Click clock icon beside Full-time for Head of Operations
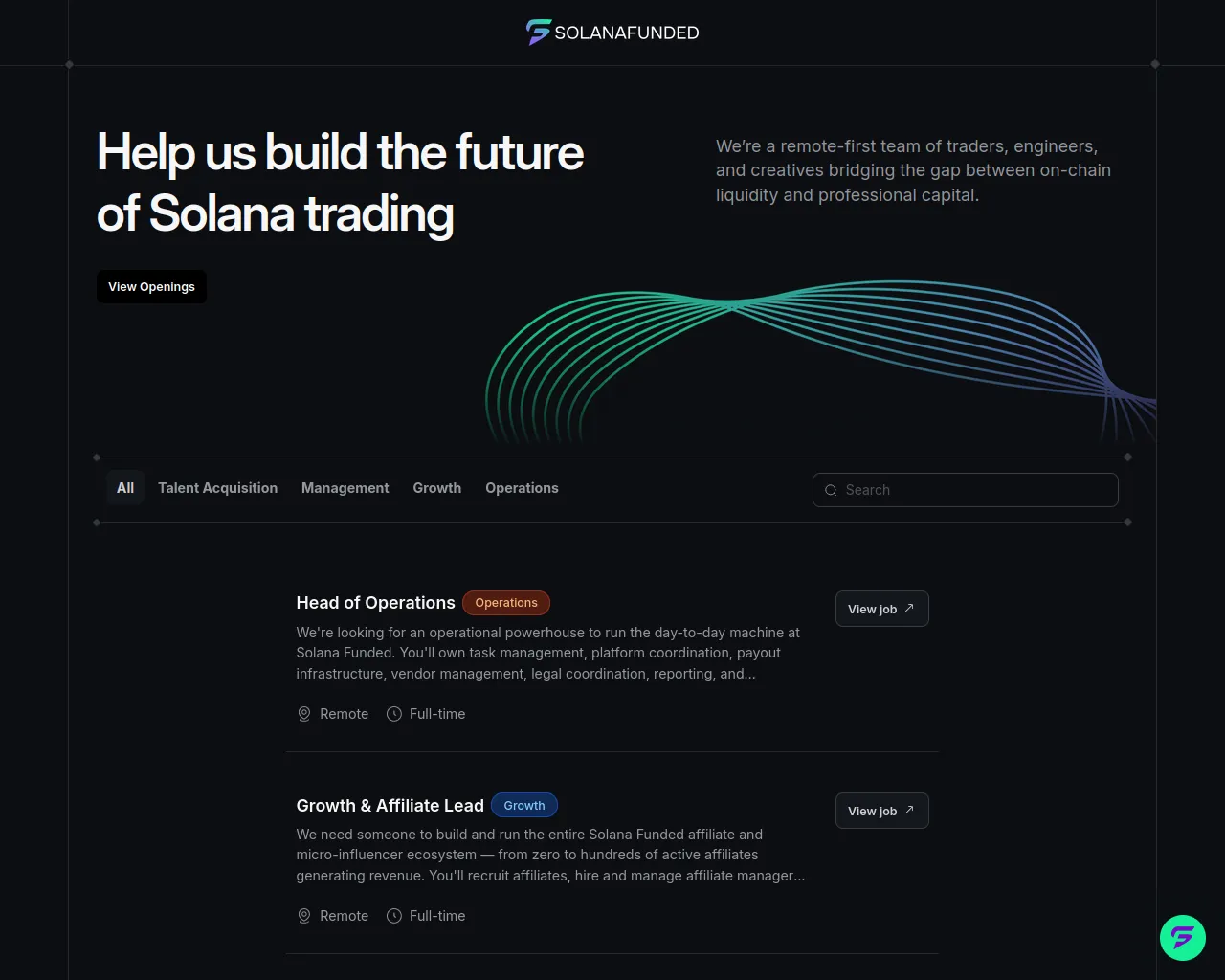 coord(393,714)
